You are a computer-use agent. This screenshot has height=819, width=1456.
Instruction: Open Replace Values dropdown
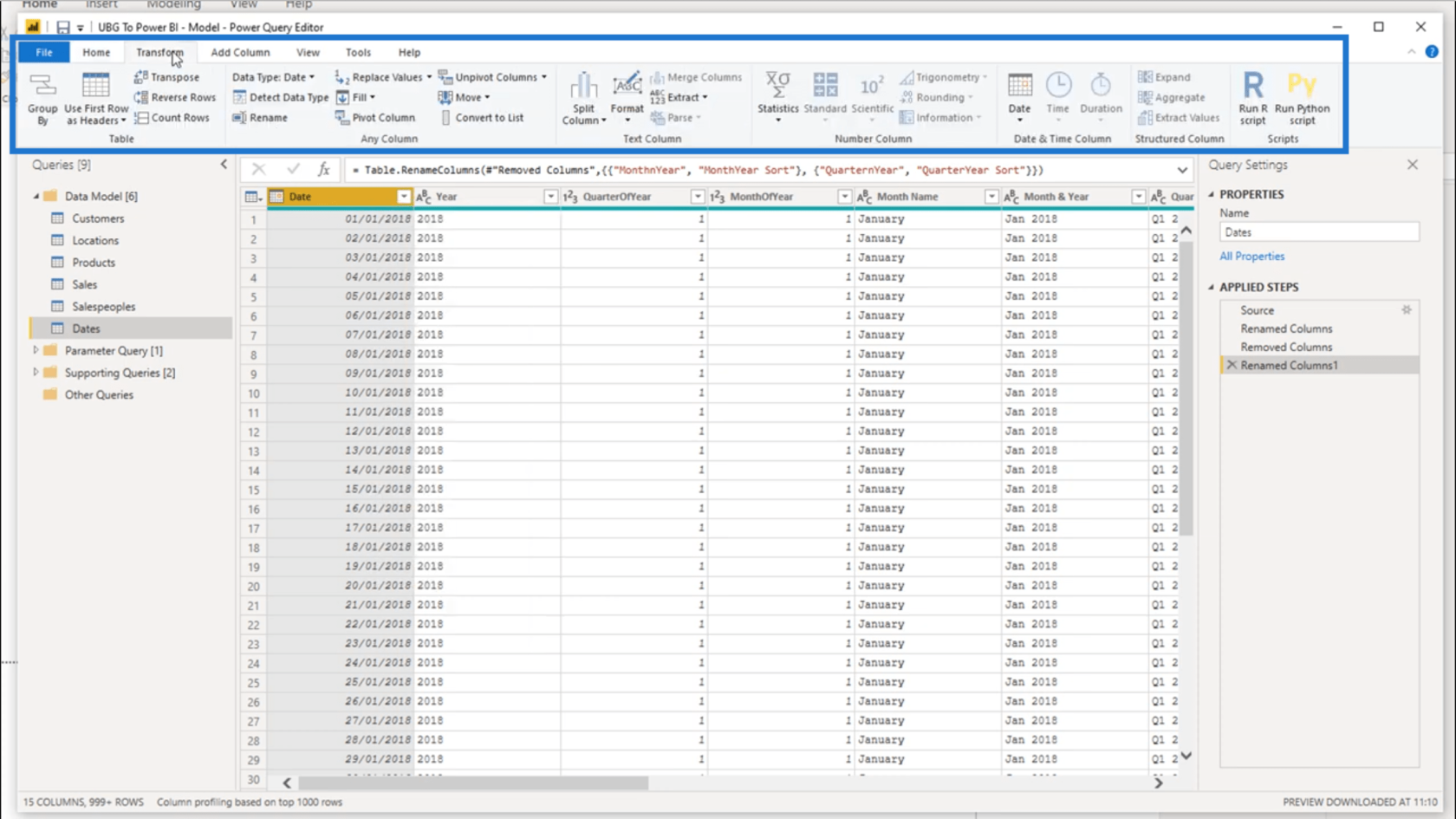tap(383, 77)
